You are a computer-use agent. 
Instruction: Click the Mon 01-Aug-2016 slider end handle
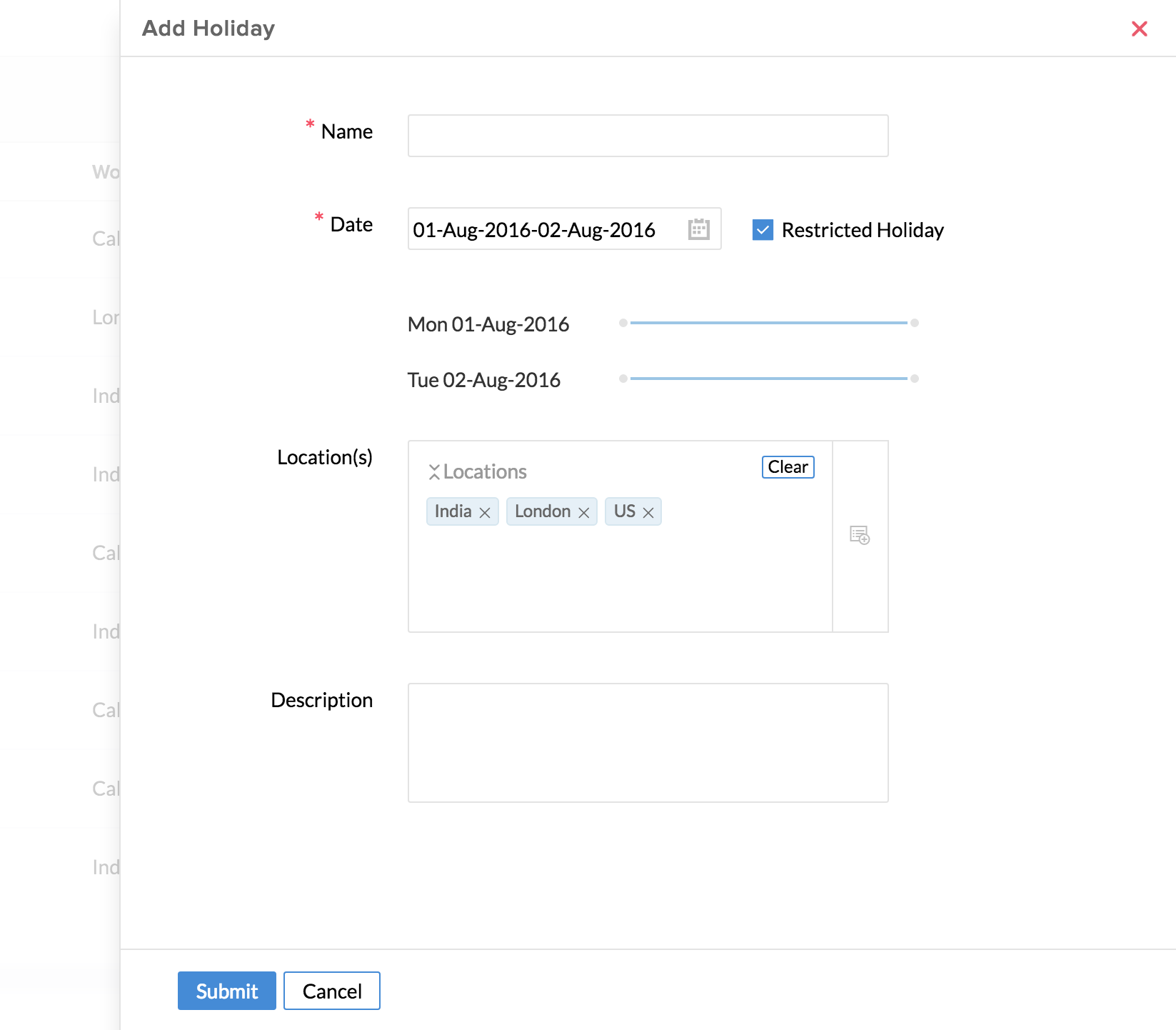tap(915, 323)
